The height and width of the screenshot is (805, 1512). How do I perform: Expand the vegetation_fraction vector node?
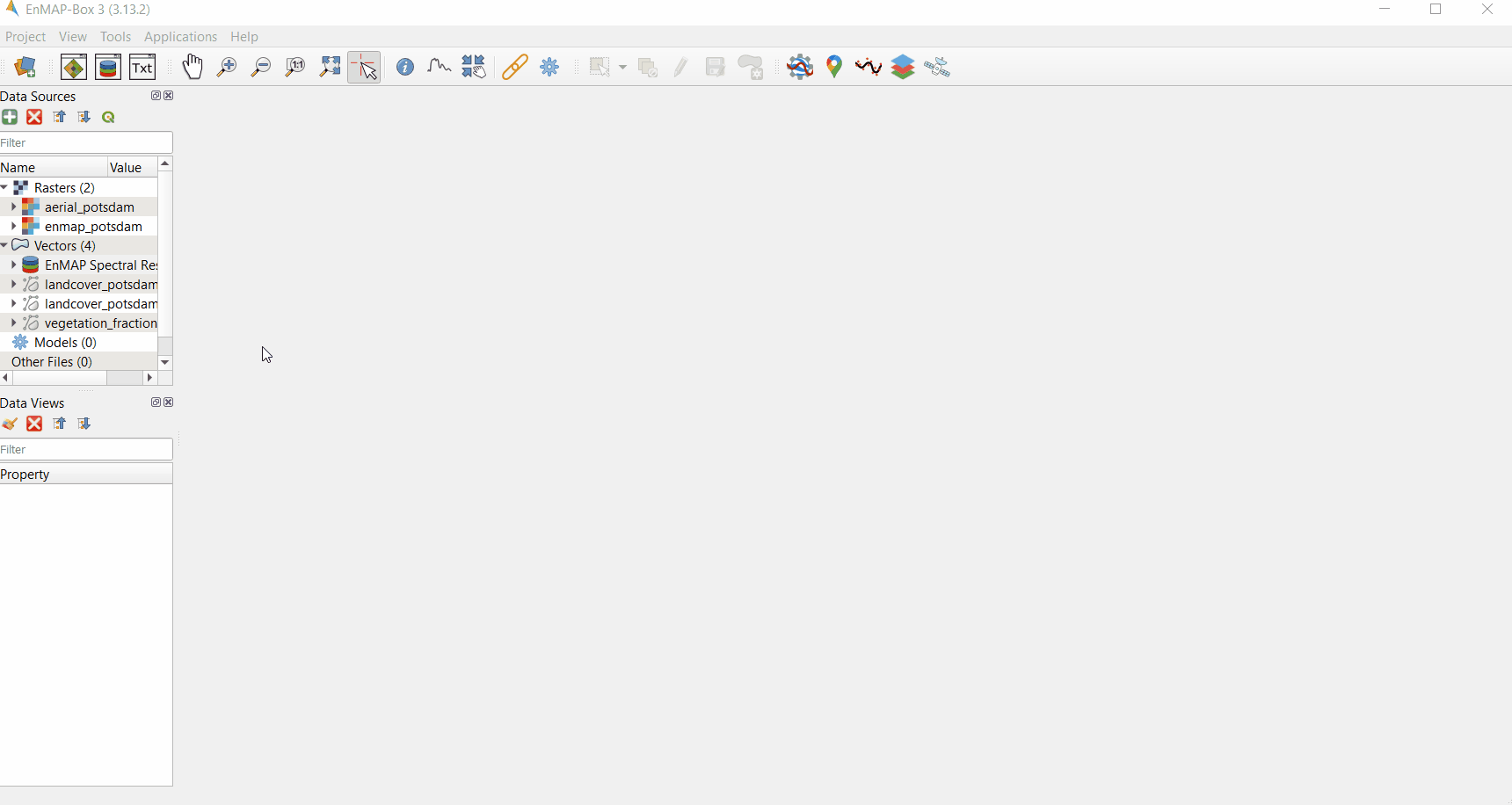click(14, 323)
